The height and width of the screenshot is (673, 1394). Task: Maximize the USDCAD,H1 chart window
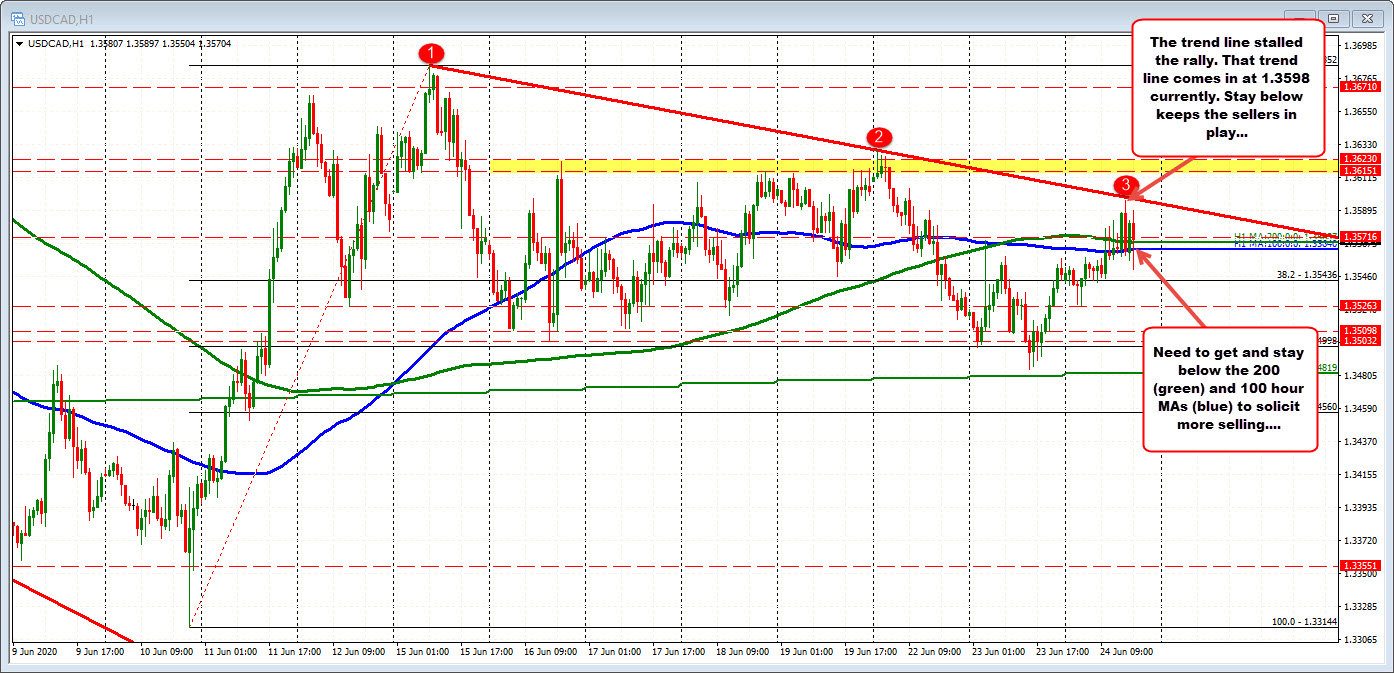pos(1333,18)
